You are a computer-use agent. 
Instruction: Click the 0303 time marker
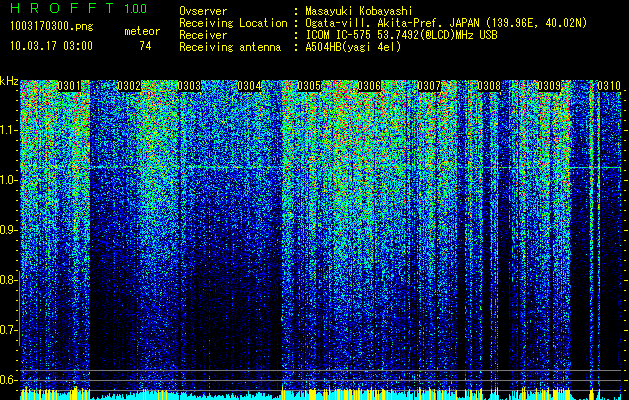(189, 86)
